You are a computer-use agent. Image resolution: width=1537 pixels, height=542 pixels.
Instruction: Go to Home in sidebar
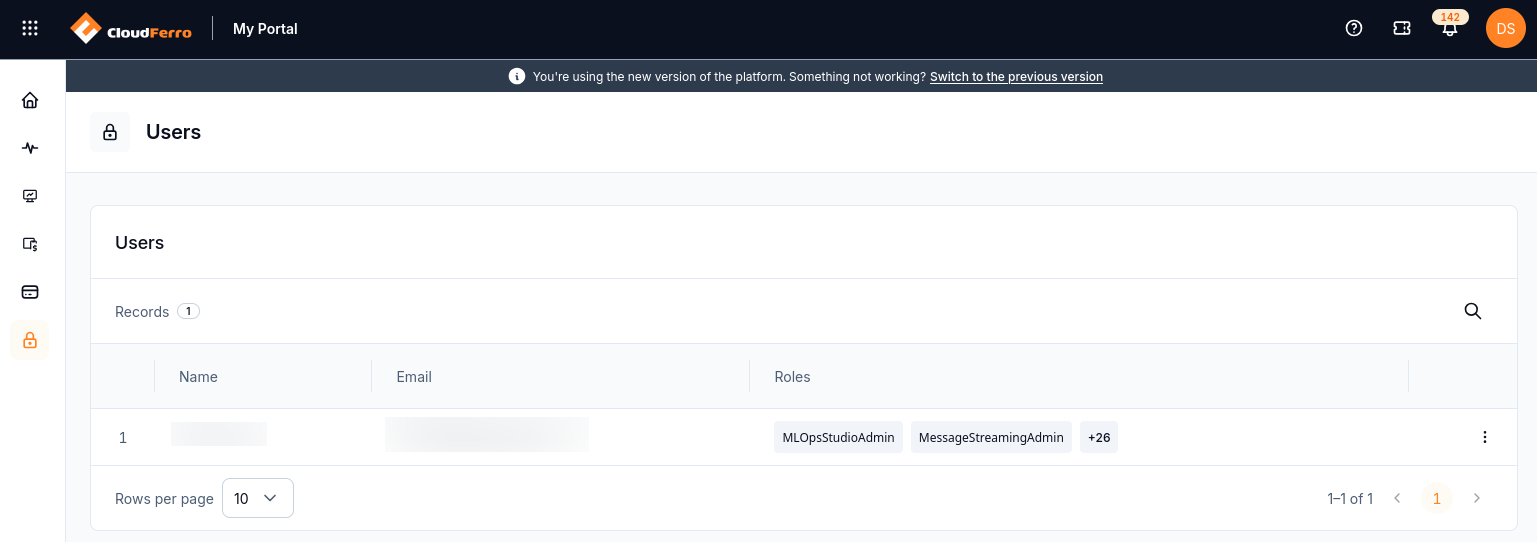click(30, 100)
